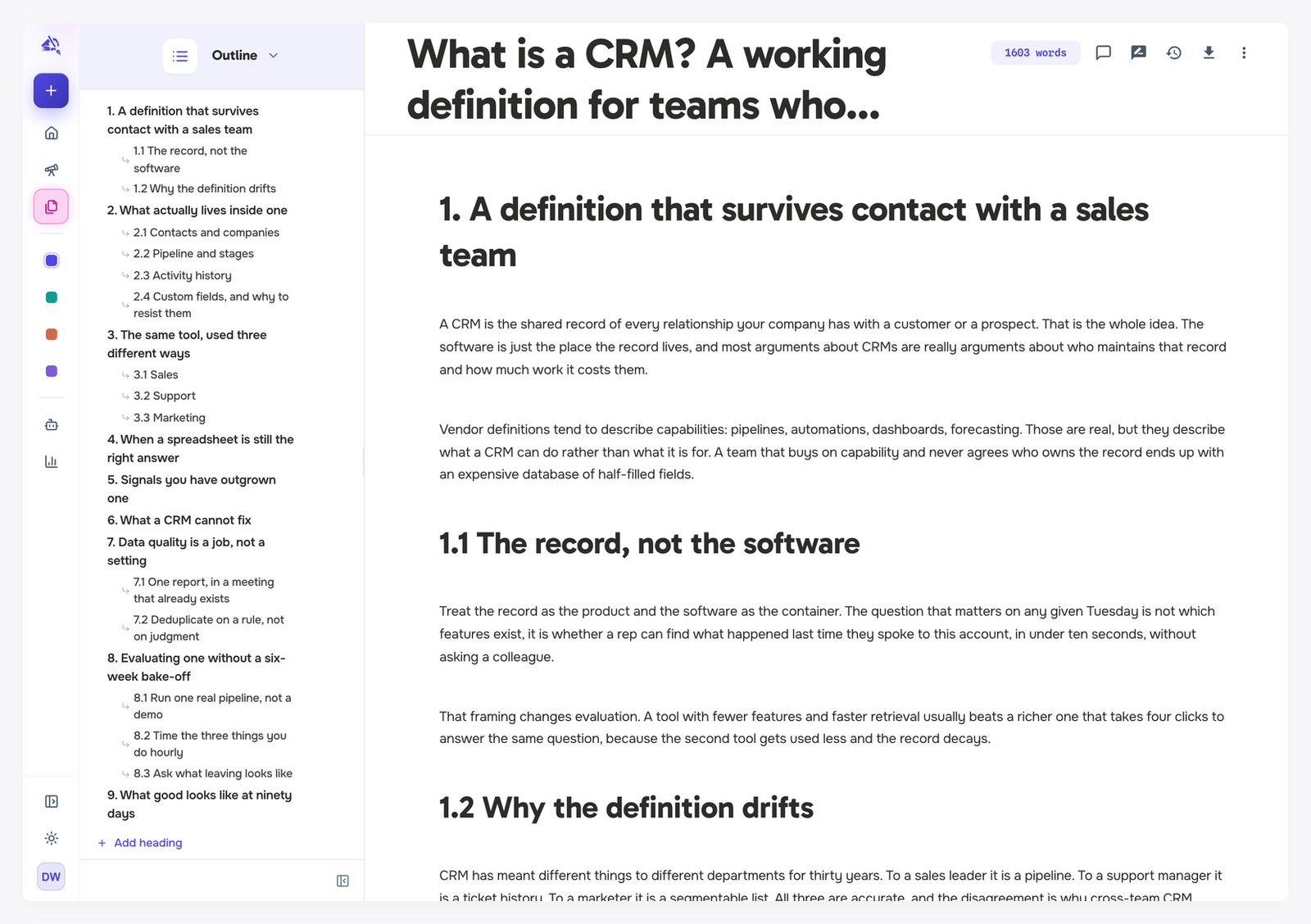This screenshot has height=924, width=1311.
Task: Select outline item '2. What actually lives inside one'
Action: pos(197,211)
